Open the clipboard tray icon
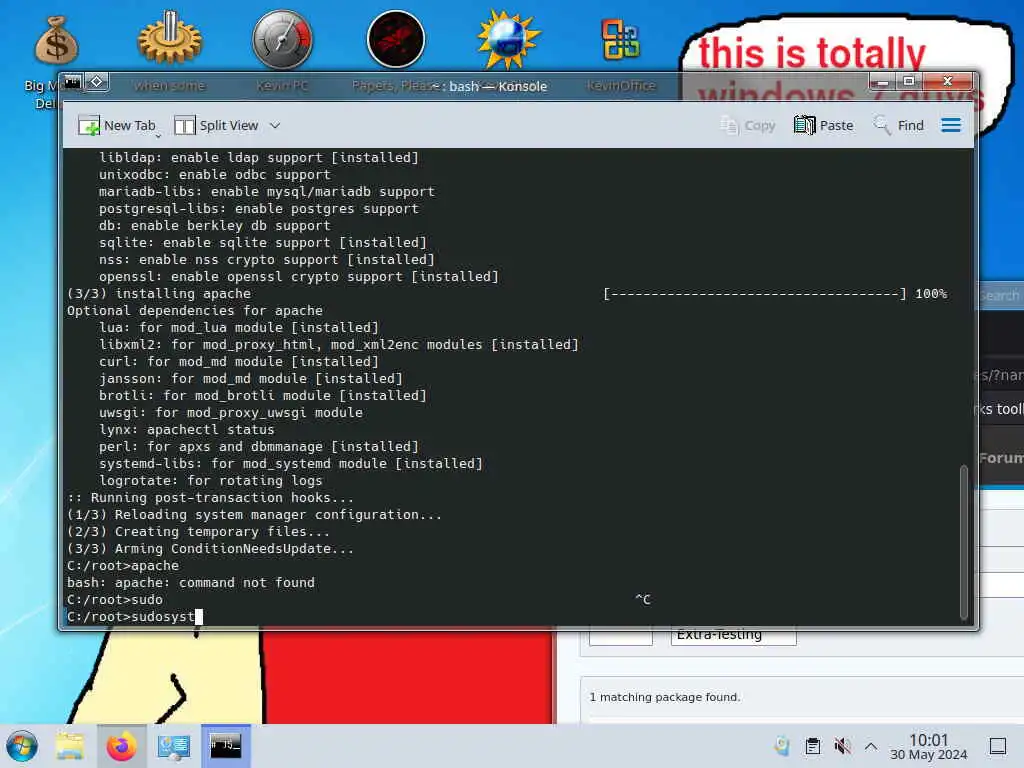This screenshot has width=1024, height=768. tap(812, 746)
